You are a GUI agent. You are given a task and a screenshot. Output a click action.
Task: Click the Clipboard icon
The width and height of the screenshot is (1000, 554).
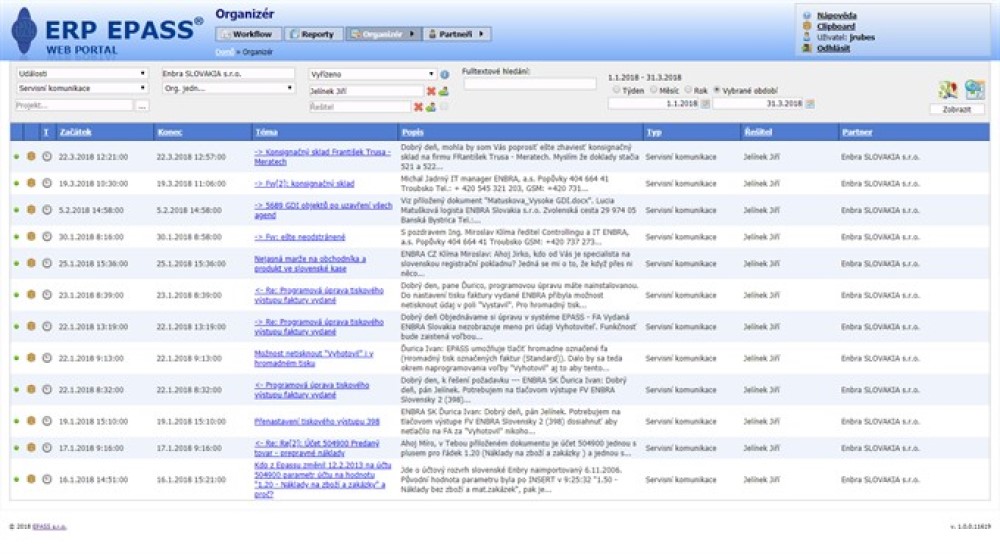807,27
